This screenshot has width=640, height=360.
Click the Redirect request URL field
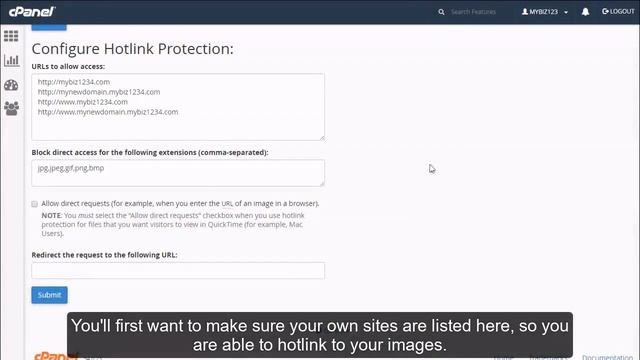(x=178, y=271)
